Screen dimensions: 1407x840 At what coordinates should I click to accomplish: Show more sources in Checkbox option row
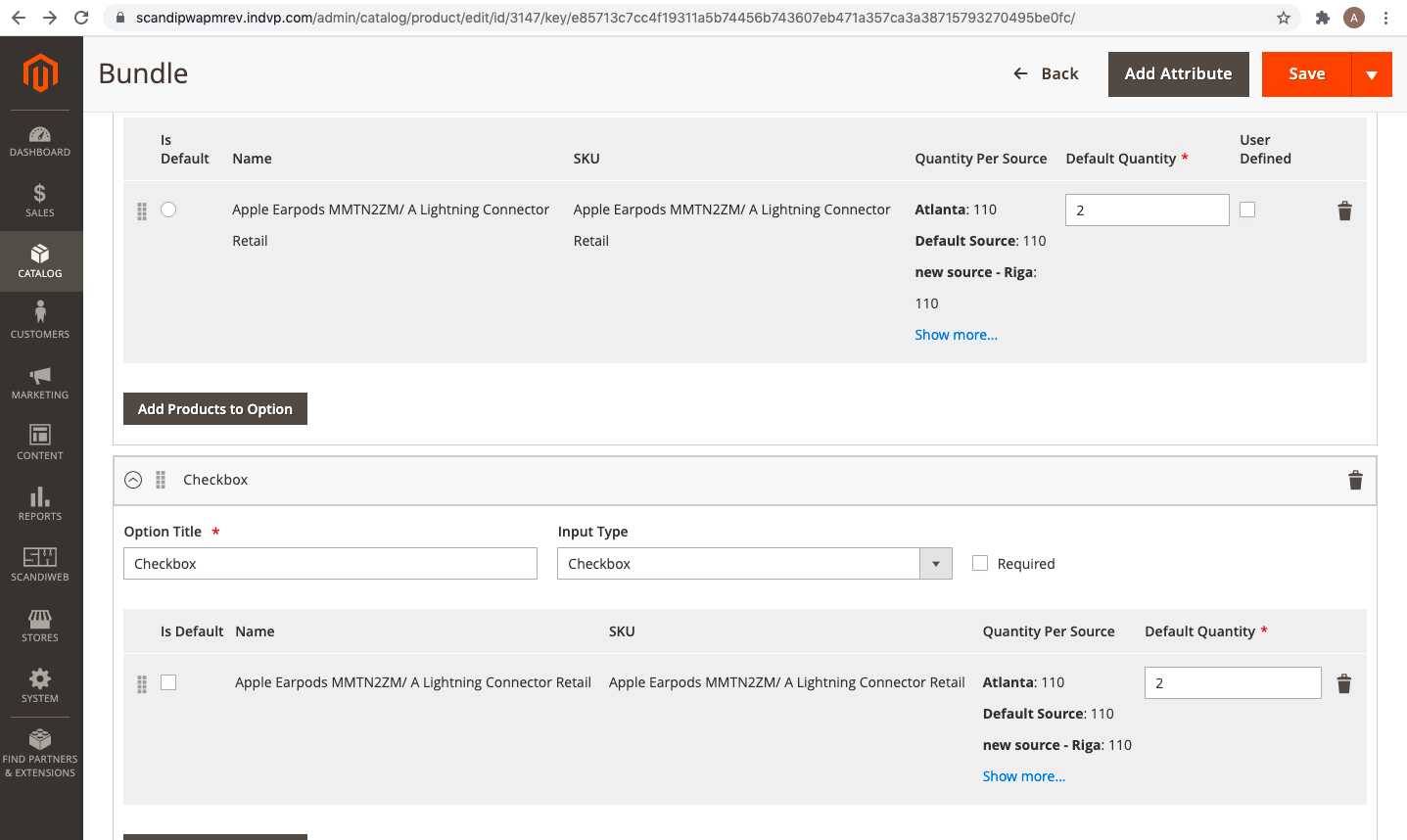(x=1024, y=776)
